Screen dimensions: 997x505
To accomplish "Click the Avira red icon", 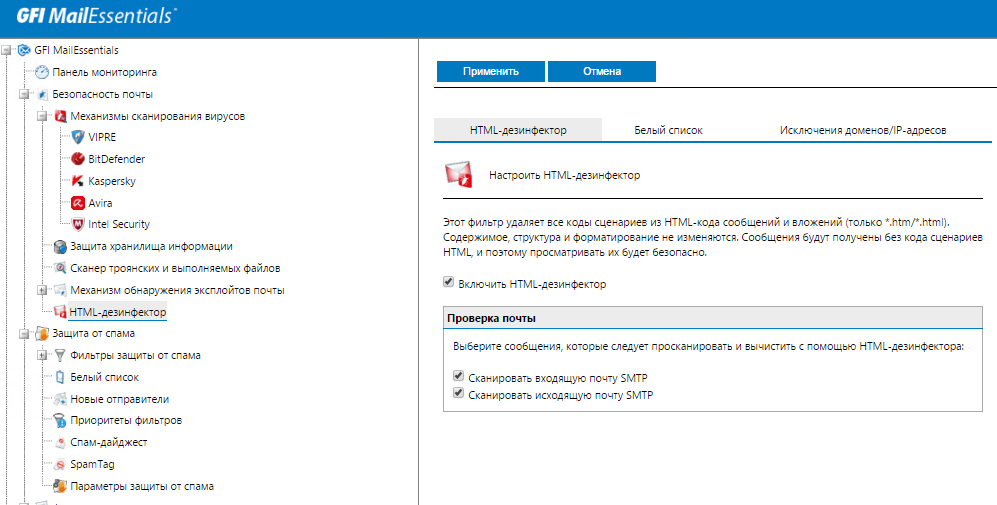I will [78, 203].
